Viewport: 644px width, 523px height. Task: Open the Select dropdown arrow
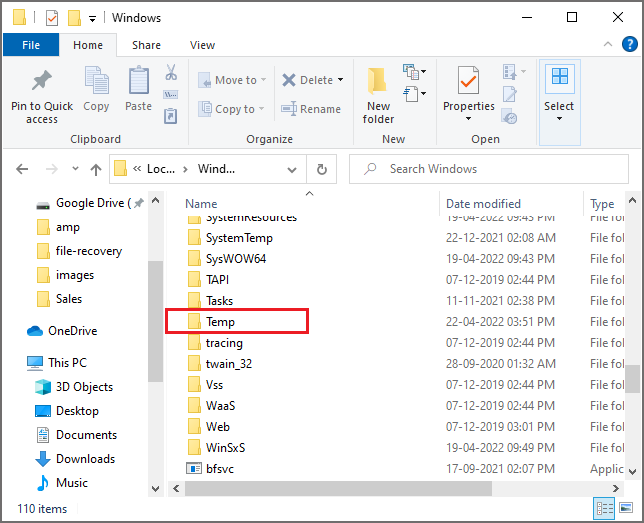pos(559,119)
